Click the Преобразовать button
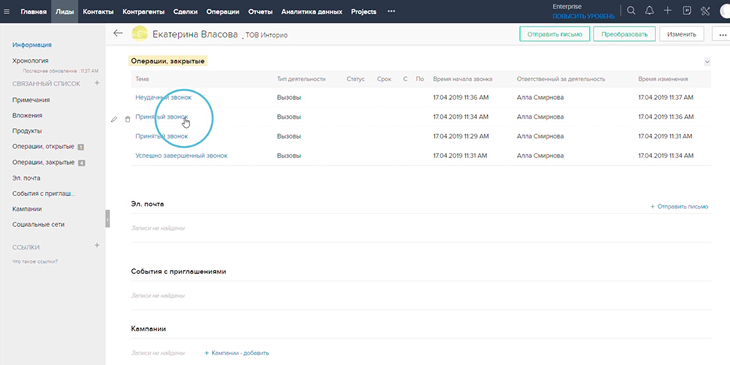This screenshot has width=730, height=365. point(624,34)
